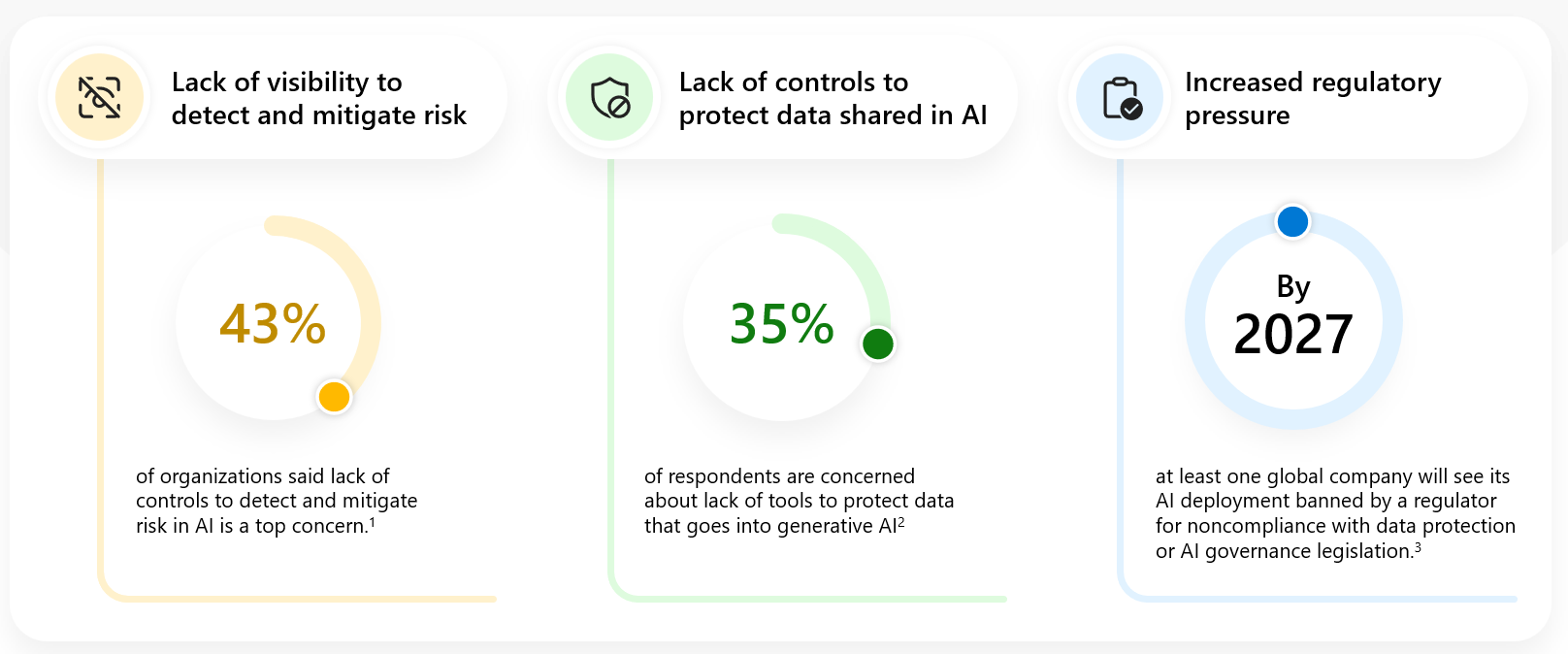Open footnote 3 after 'governance legislation'
This screenshot has width=1568, height=654.
[x=1418, y=547]
